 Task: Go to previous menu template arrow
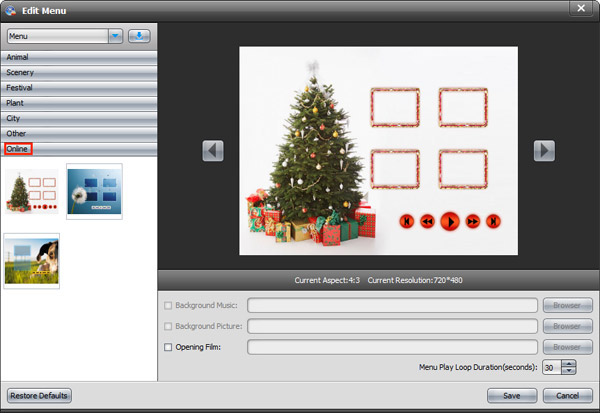[x=212, y=150]
